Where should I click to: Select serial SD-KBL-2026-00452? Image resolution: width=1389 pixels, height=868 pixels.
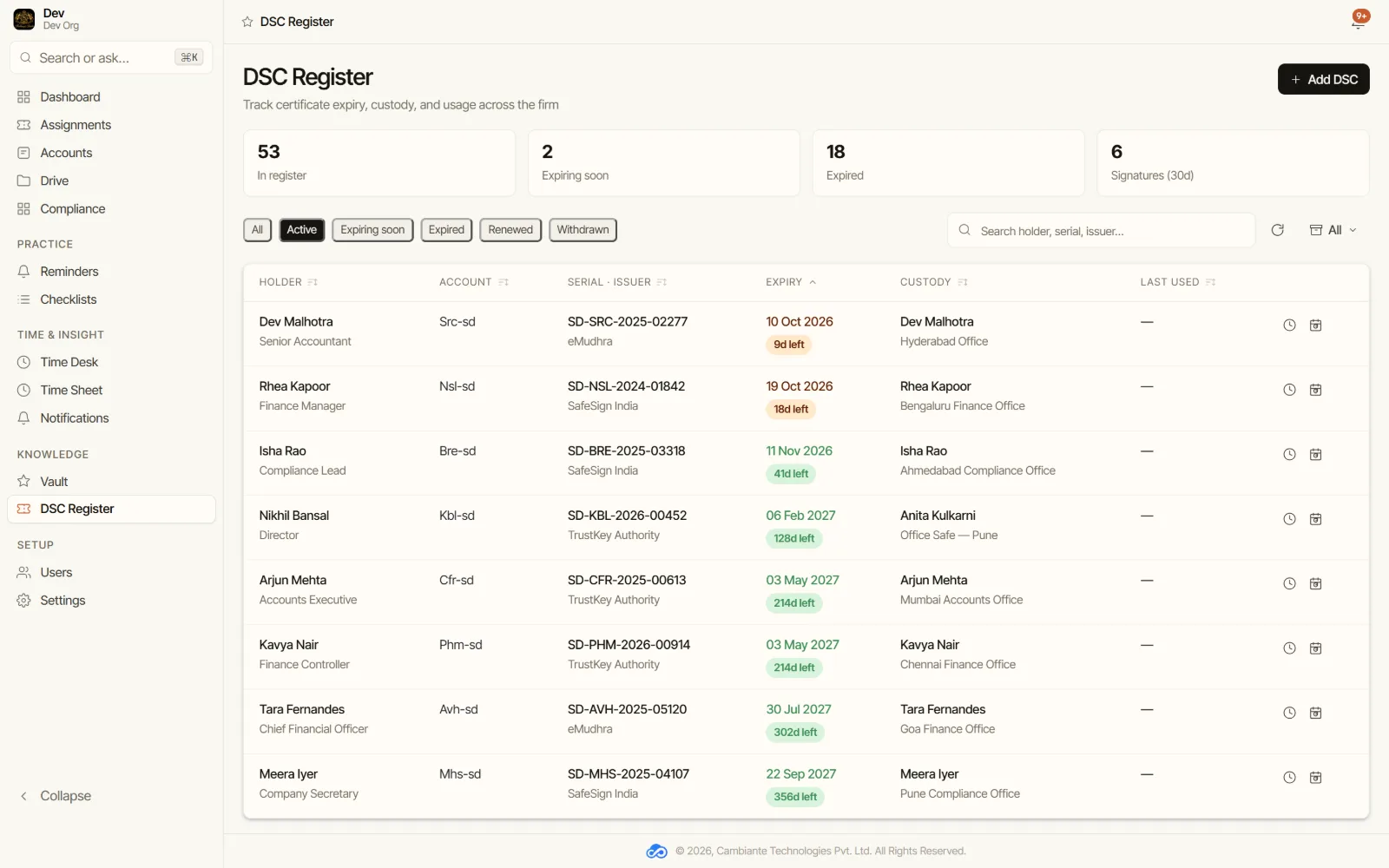coord(627,516)
